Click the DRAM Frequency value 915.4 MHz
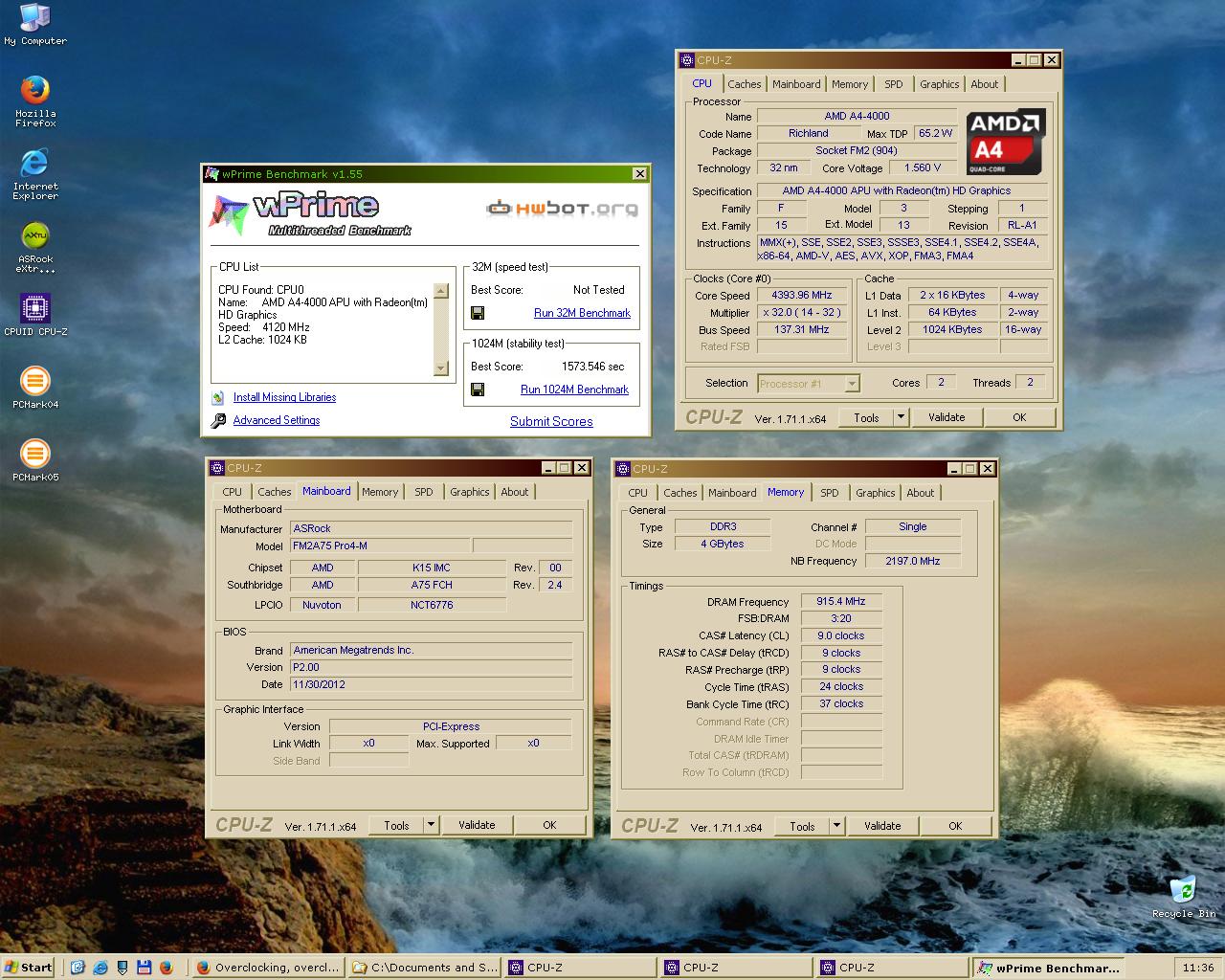The image size is (1225, 980). click(x=841, y=602)
